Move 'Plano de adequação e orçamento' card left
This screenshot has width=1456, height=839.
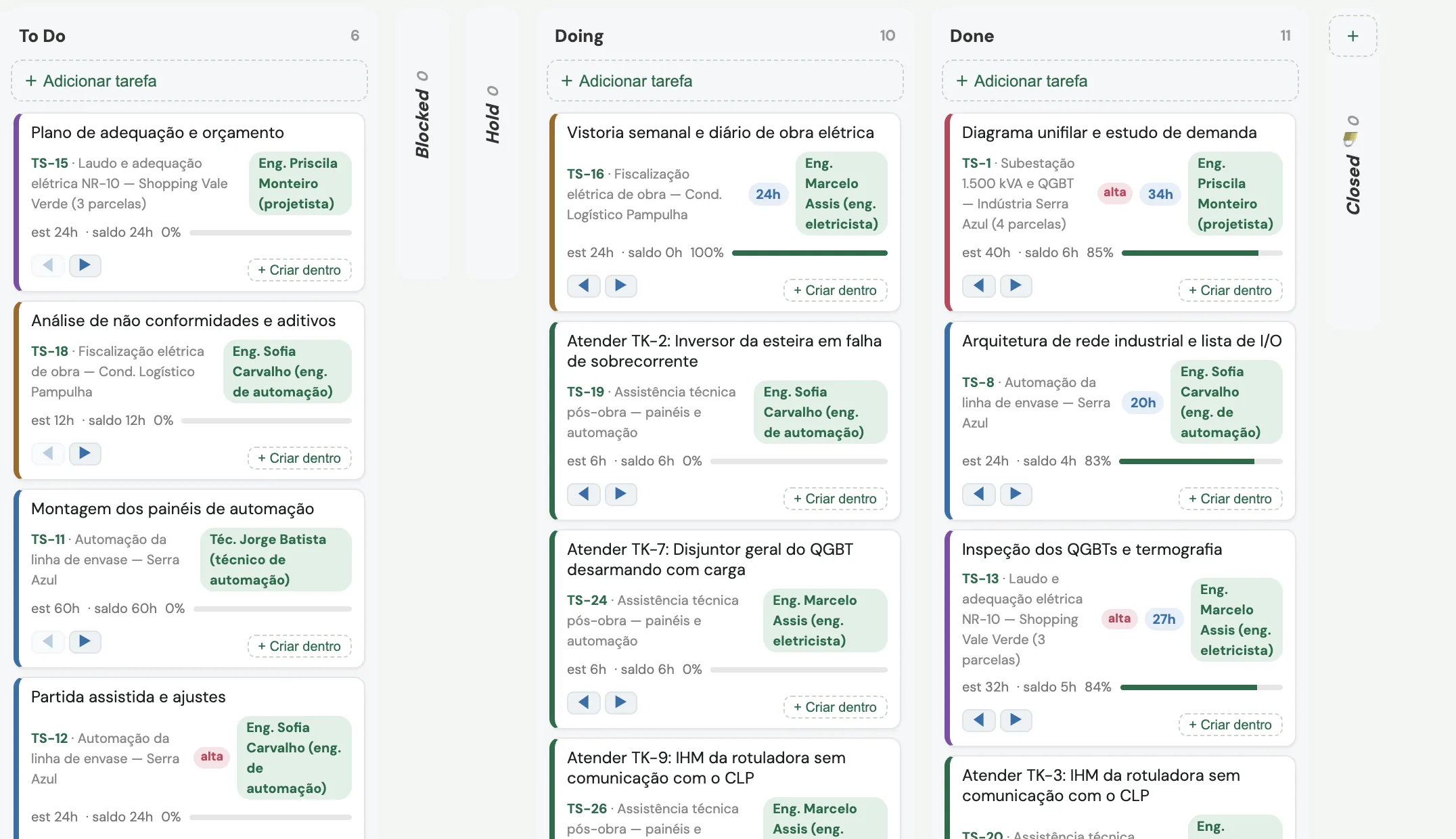pyautogui.click(x=48, y=265)
